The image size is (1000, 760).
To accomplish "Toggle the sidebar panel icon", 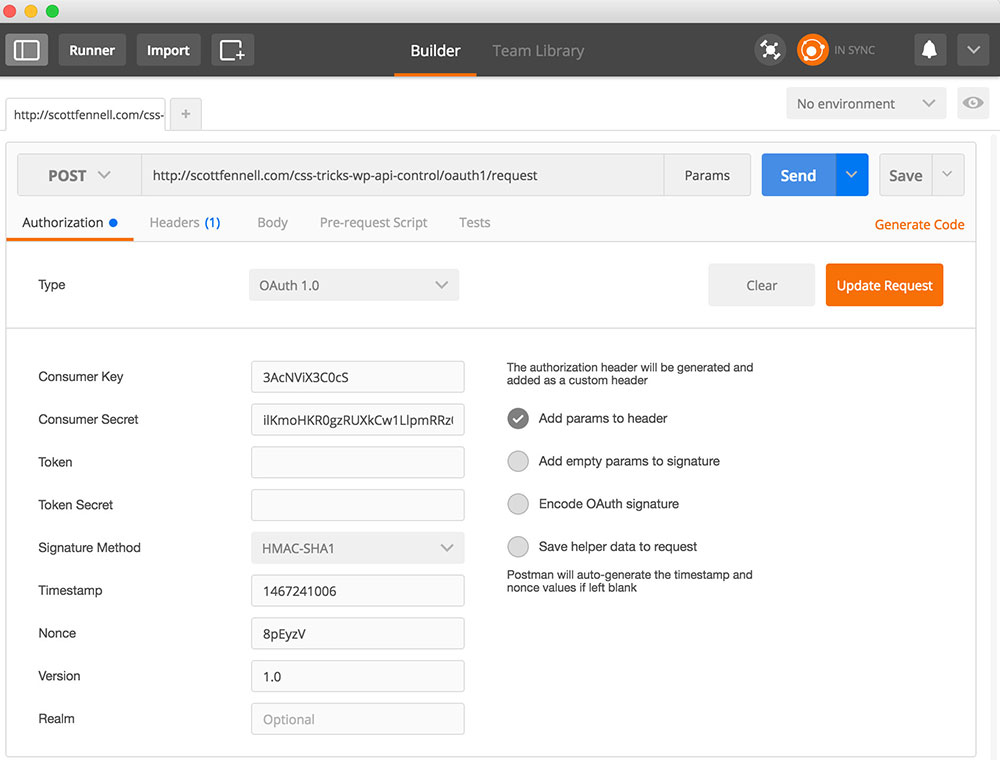I will click(x=27, y=50).
